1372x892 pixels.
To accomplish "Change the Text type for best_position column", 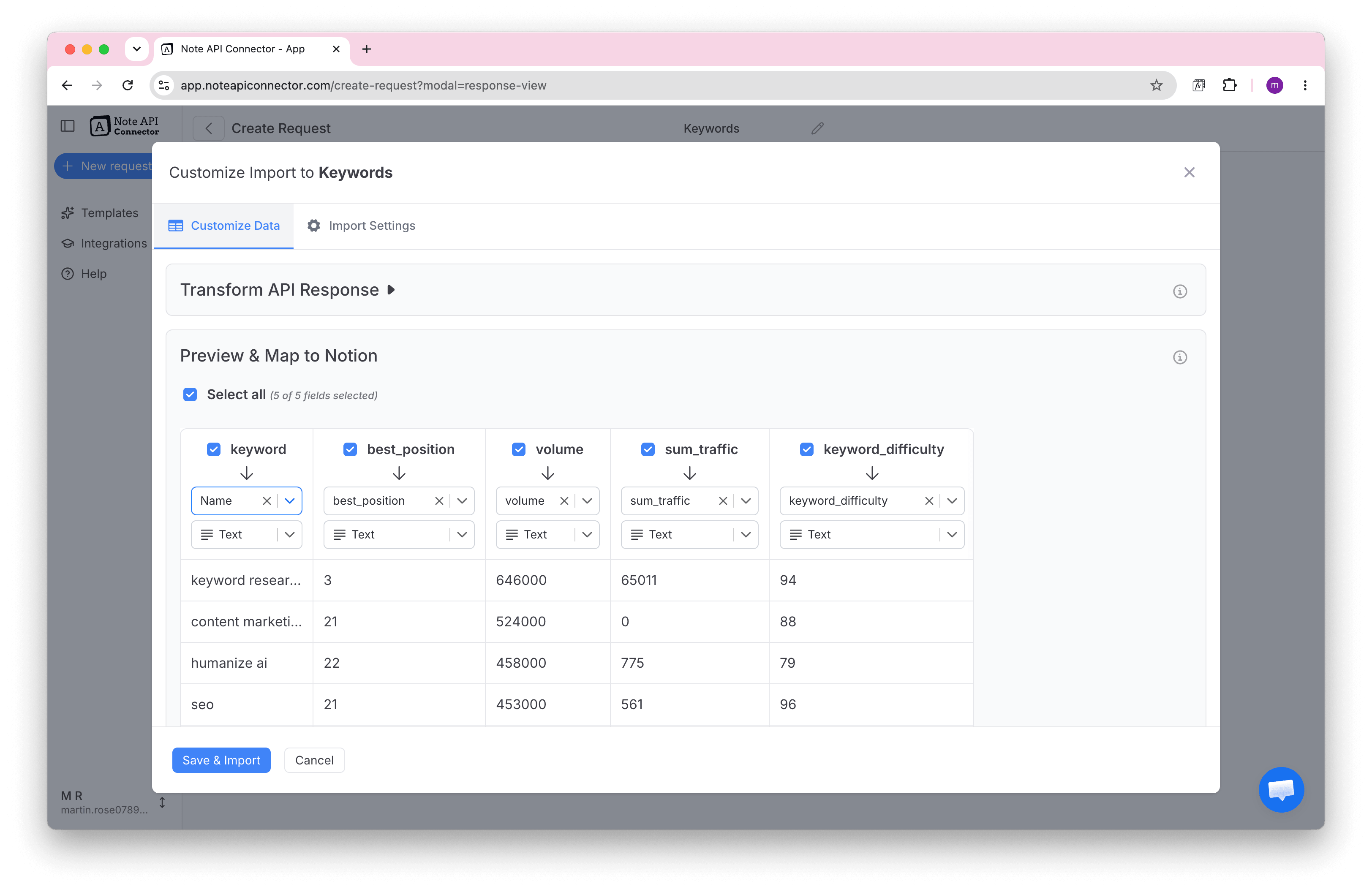I will [x=399, y=535].
